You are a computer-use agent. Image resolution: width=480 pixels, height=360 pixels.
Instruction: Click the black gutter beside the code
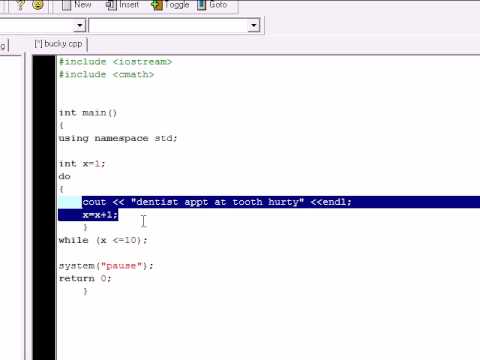click(x=44, y=207)
